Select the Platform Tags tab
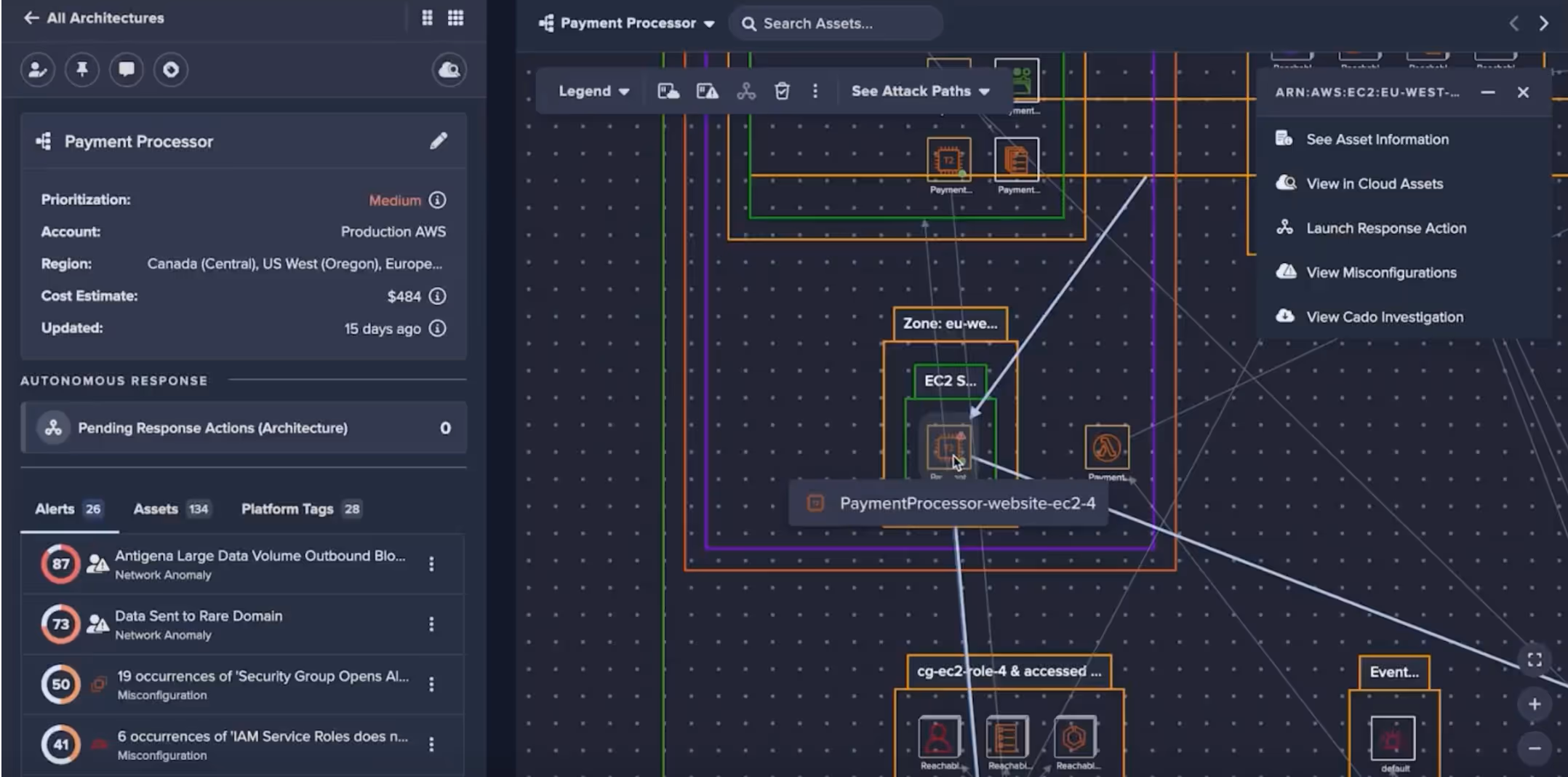Viewport: 1568px width, 777px height. pos(301,509)
